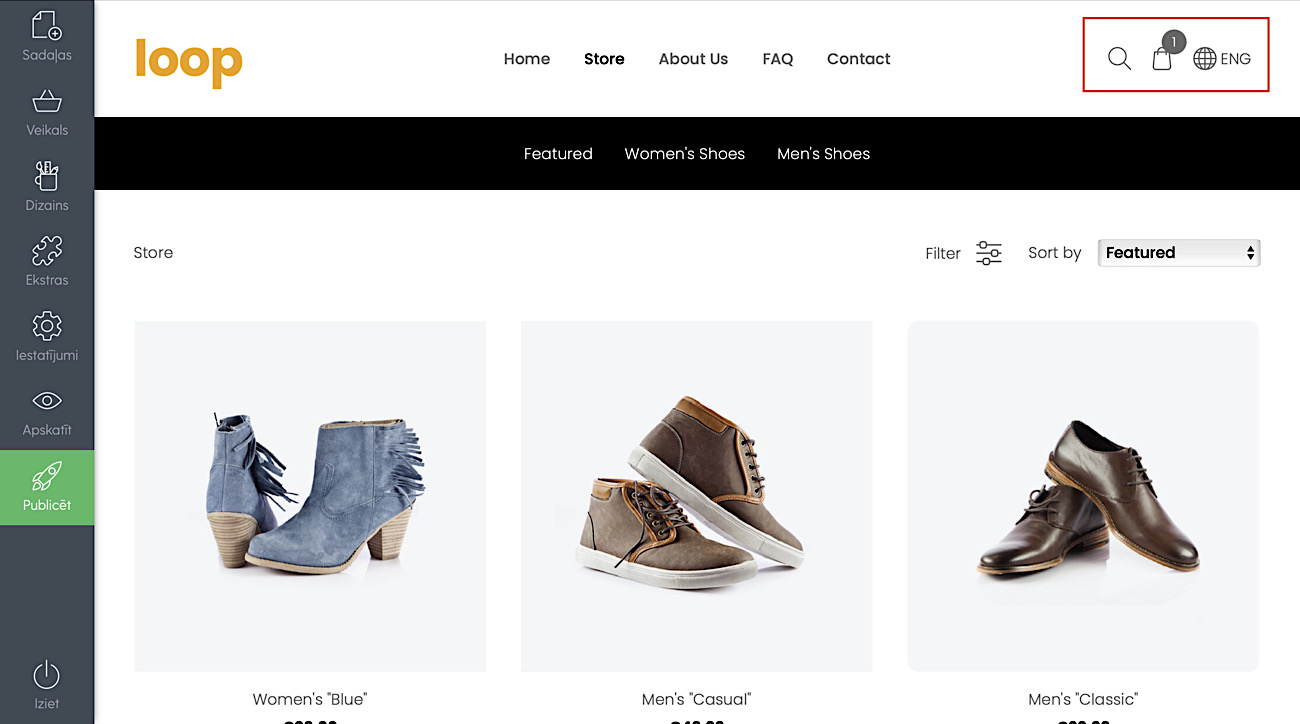Publish site with the Publicēt rocket button

click(x=47, y=487)
